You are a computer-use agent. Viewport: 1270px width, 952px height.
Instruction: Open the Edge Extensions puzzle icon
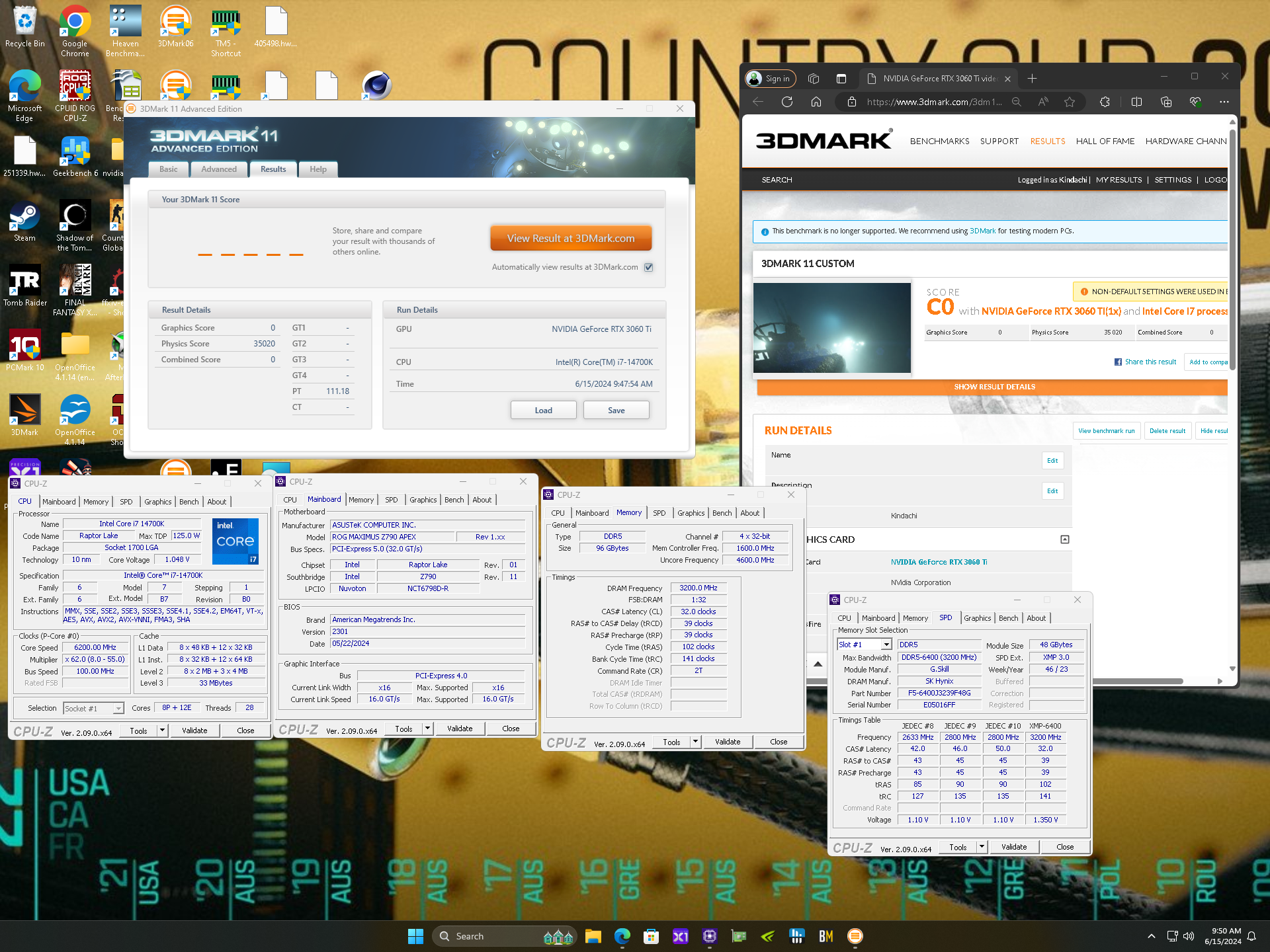pos(1105,102)
